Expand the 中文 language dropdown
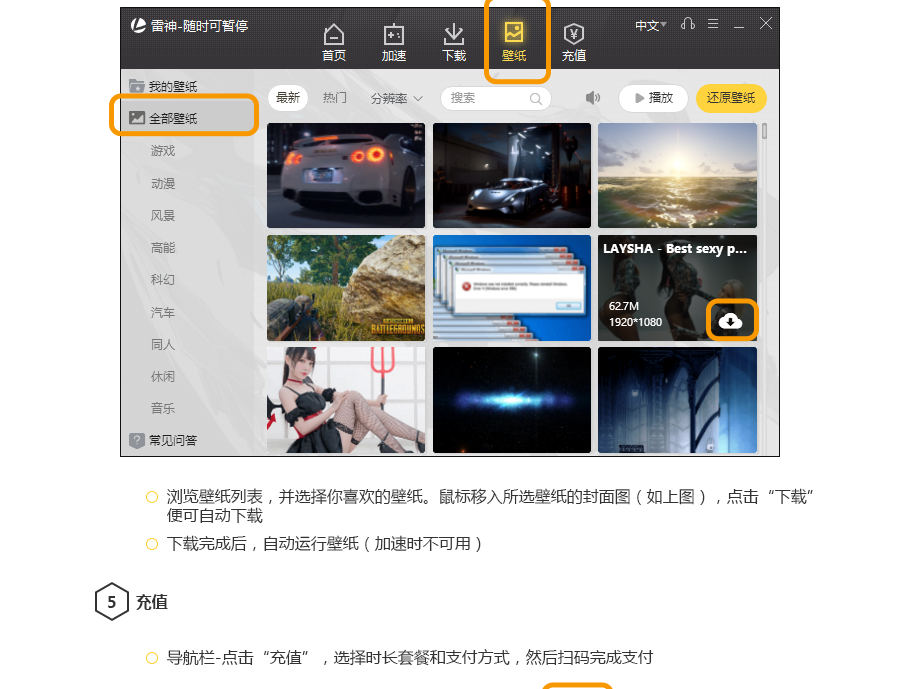The width and height of the screenshot is (900, 689). [x=651, y=25]
